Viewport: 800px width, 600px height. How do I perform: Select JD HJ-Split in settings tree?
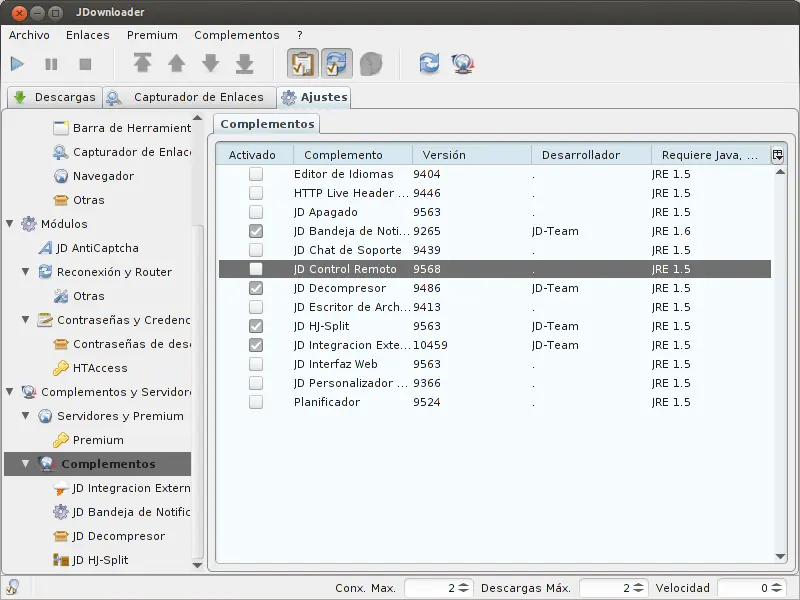[x=91, y=560]
